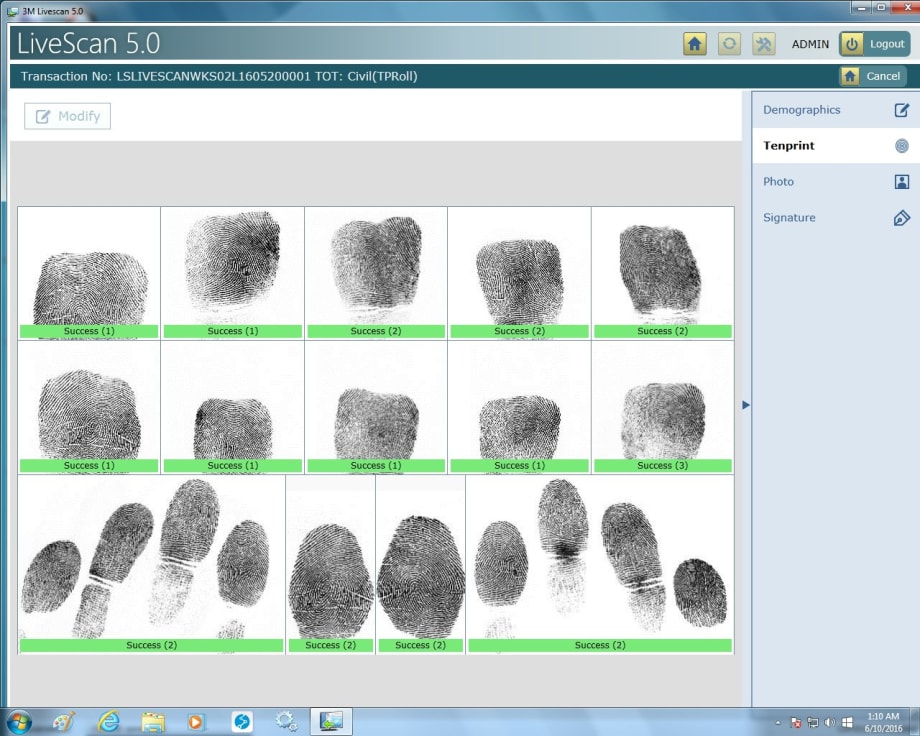Image resolution: width=920 pixels, height=736 pixels.
Task: Select the Signature section
Action: point(791,217)
